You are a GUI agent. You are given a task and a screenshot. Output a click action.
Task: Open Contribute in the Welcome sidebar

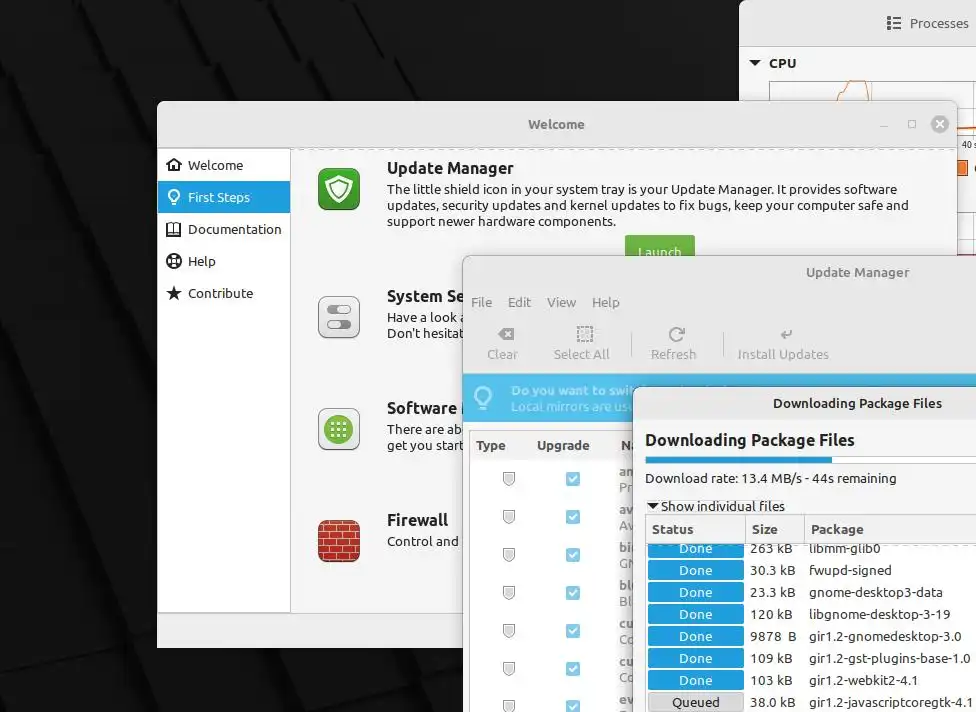pos(223,293)
